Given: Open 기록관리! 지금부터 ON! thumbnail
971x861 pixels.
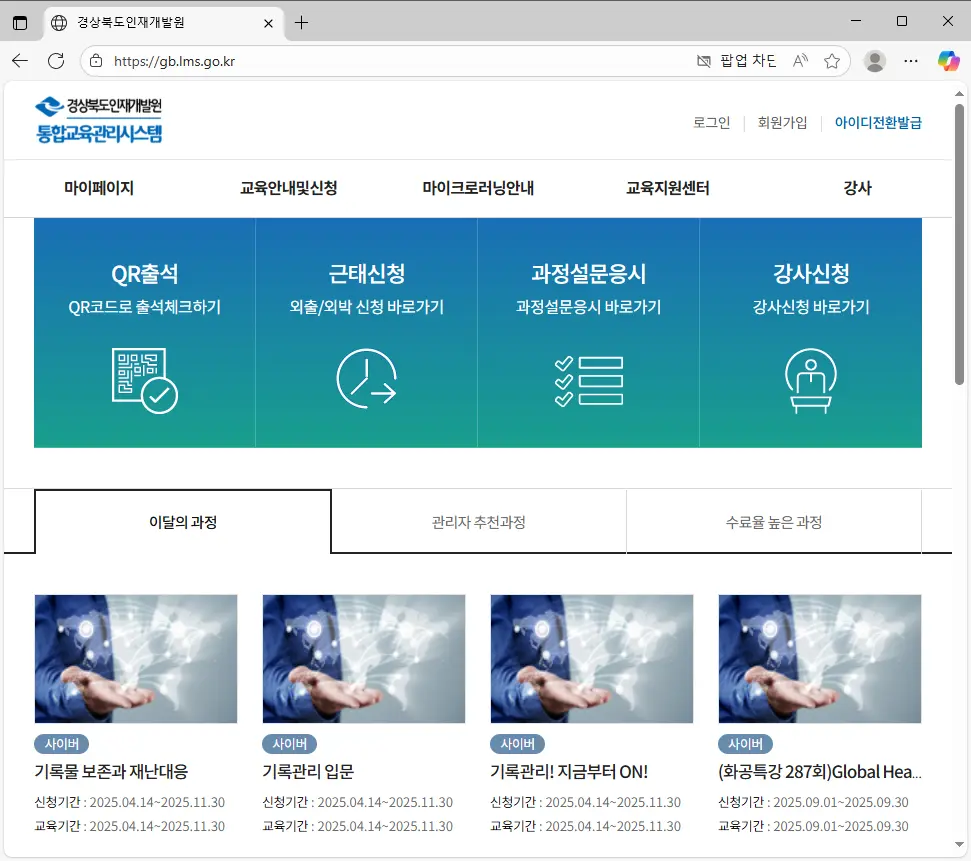Looking at the screenshot, I should pyautogui.click(x=591, y=659).
